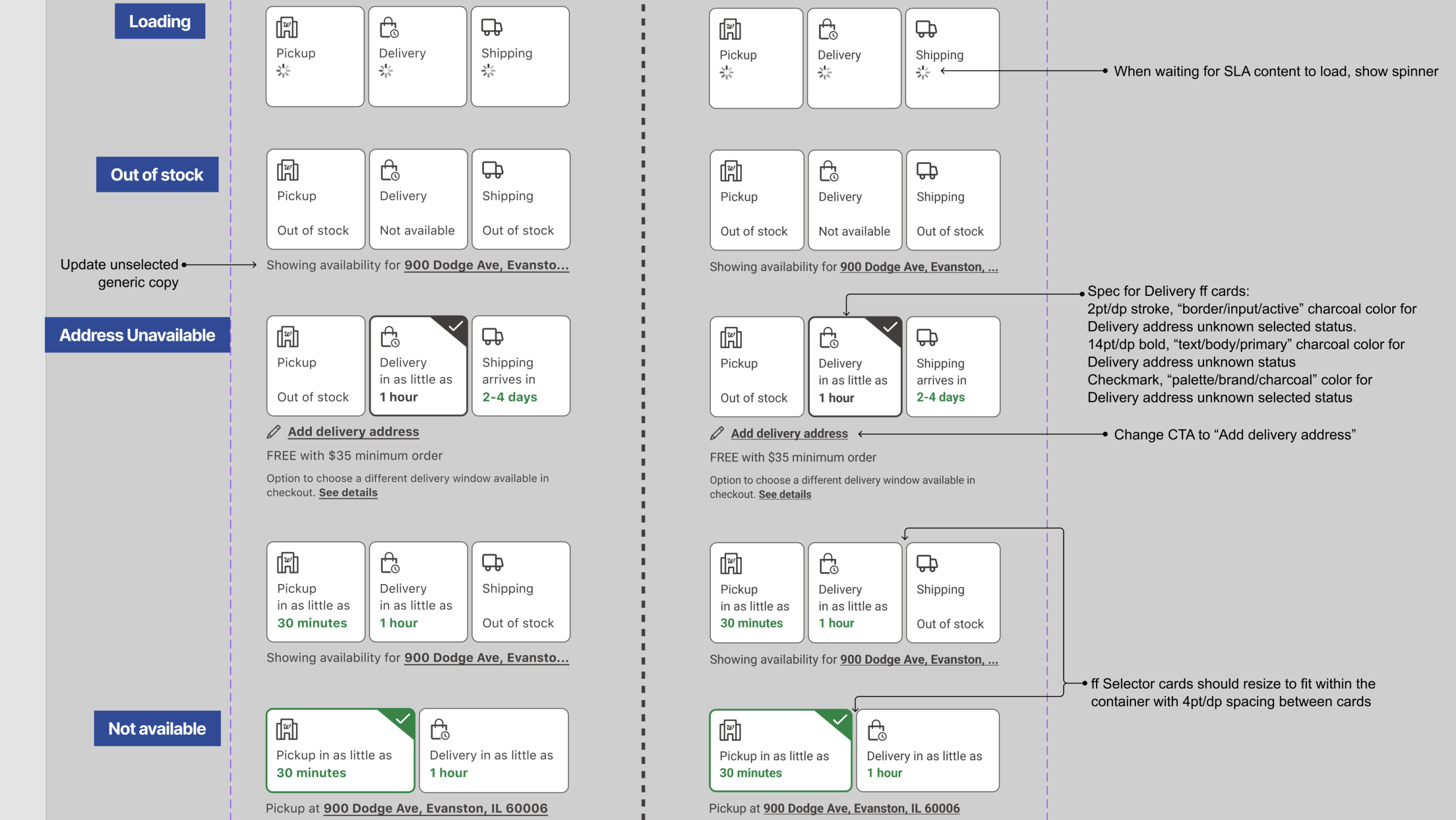Open the Add delivery address link
1456x820 pixels.
pyautogui.click(x=353, y=432)
